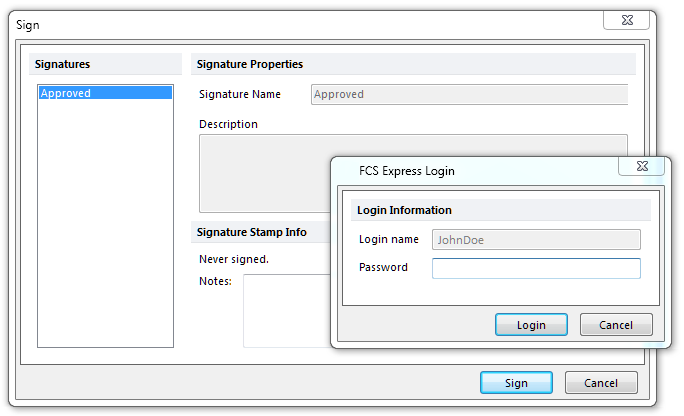Cancel the FCS Express Login dialog
Screen dimensions: 684x416
615,325
